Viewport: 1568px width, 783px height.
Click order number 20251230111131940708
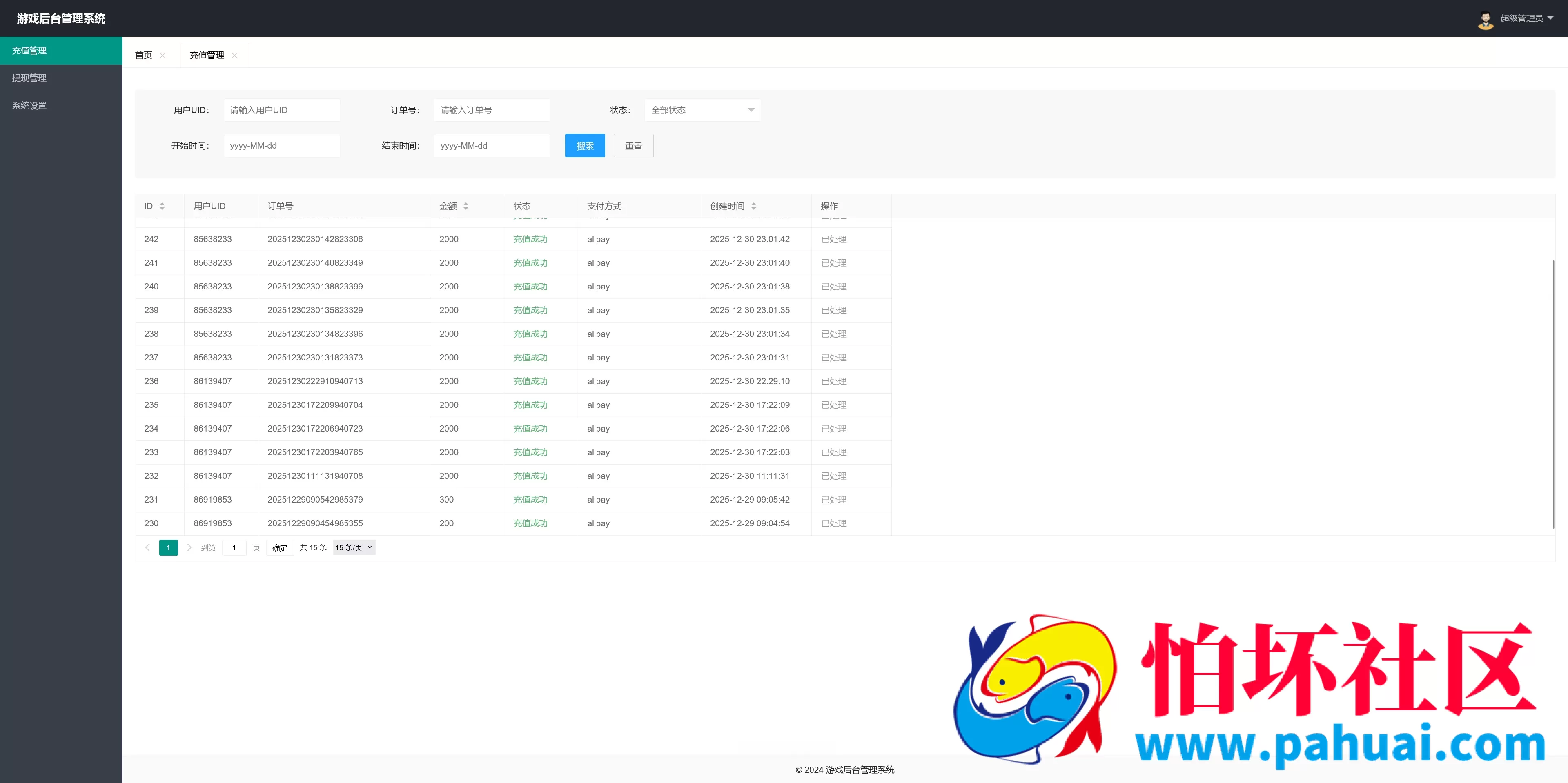pyautogui.click(x=315, y=476)
